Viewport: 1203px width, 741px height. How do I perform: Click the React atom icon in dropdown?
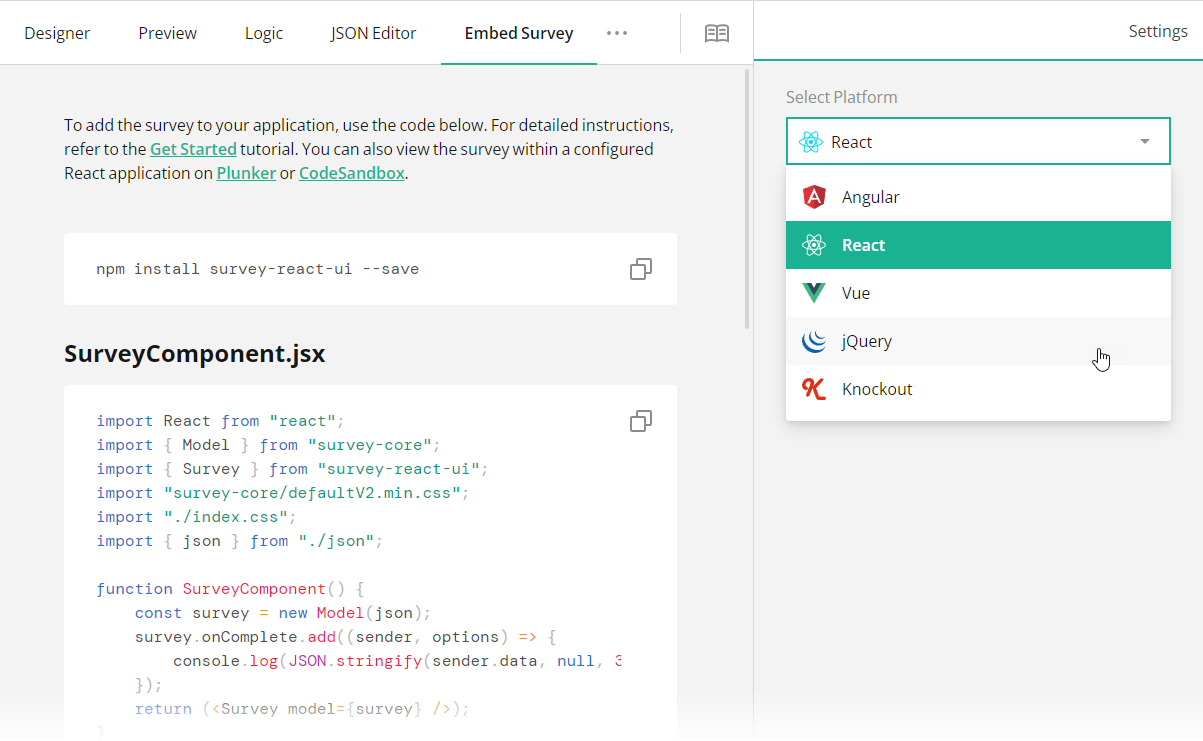point(814,245)
